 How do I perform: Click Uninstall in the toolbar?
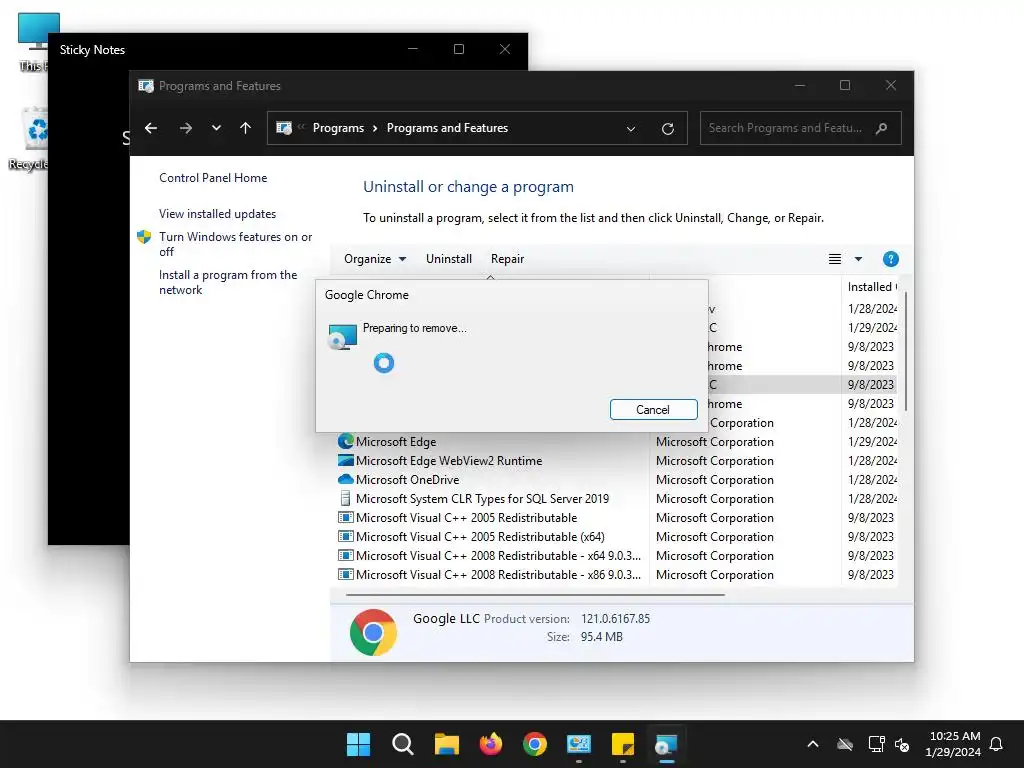[x=449, y=259]
